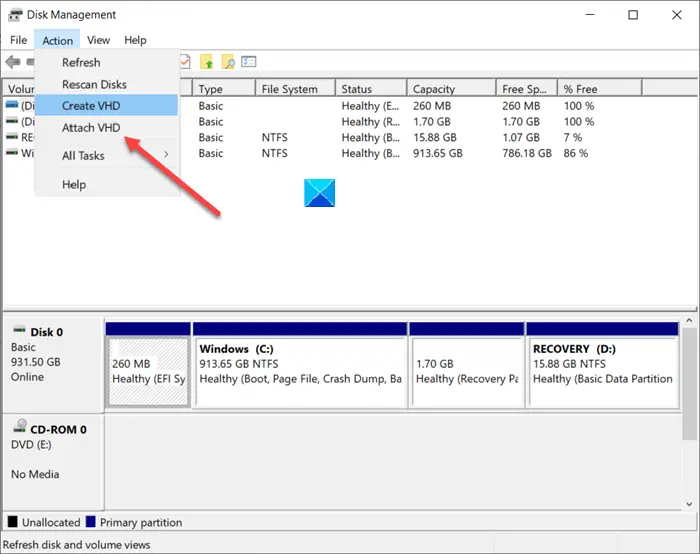The image size is (700, 554).
Task: Click the 1.07 GB free space cell
Action: click(x=521, y=137)
